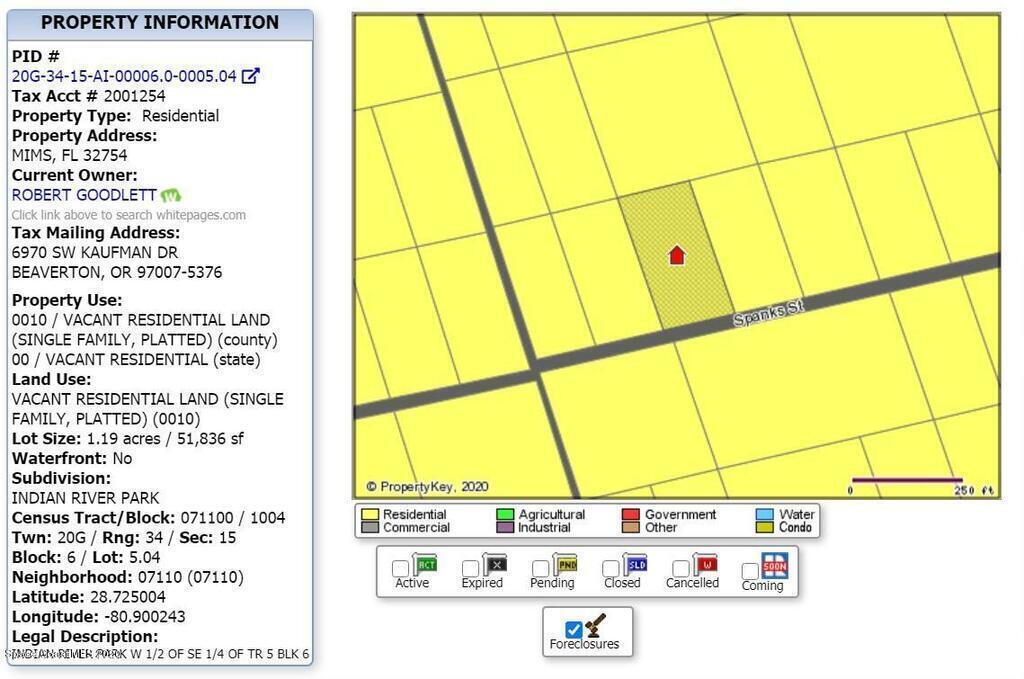Click the Coming Soon sign icon
1024x679 pixels.
click(775, 565)
